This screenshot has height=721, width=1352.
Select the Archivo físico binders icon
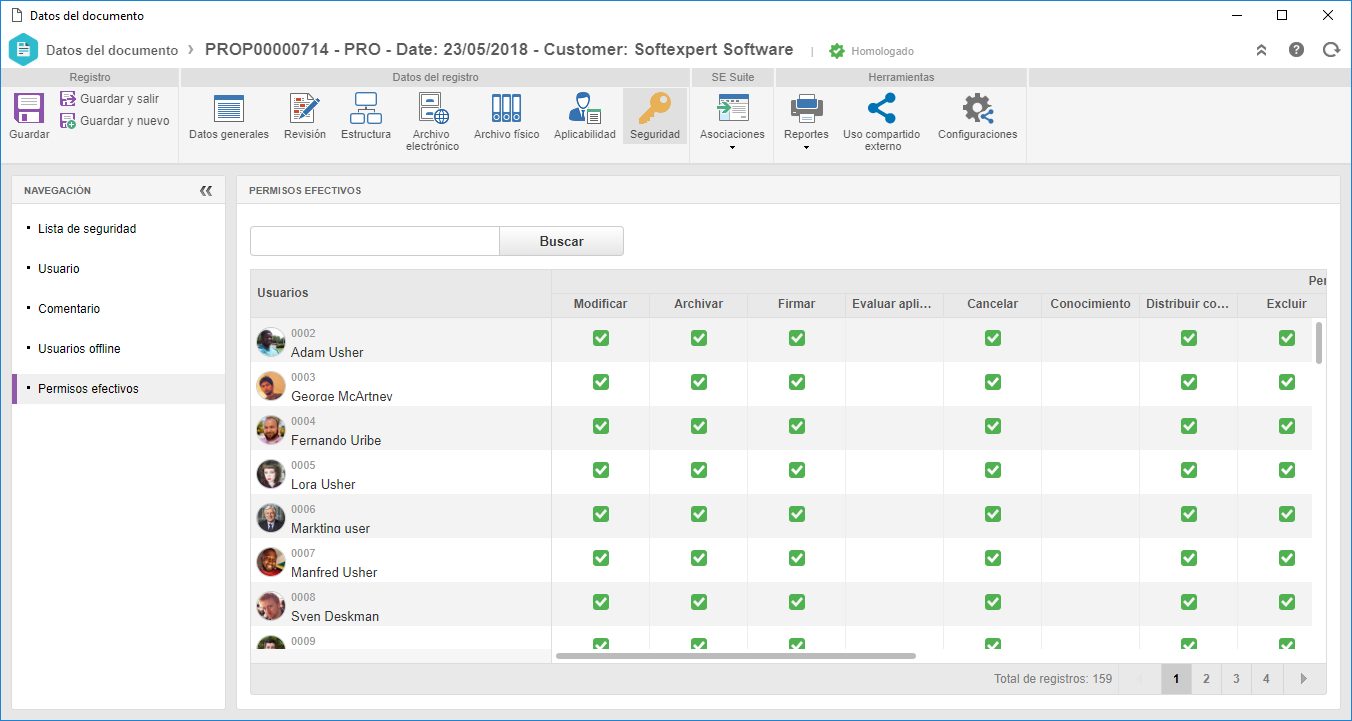point(506,108)
